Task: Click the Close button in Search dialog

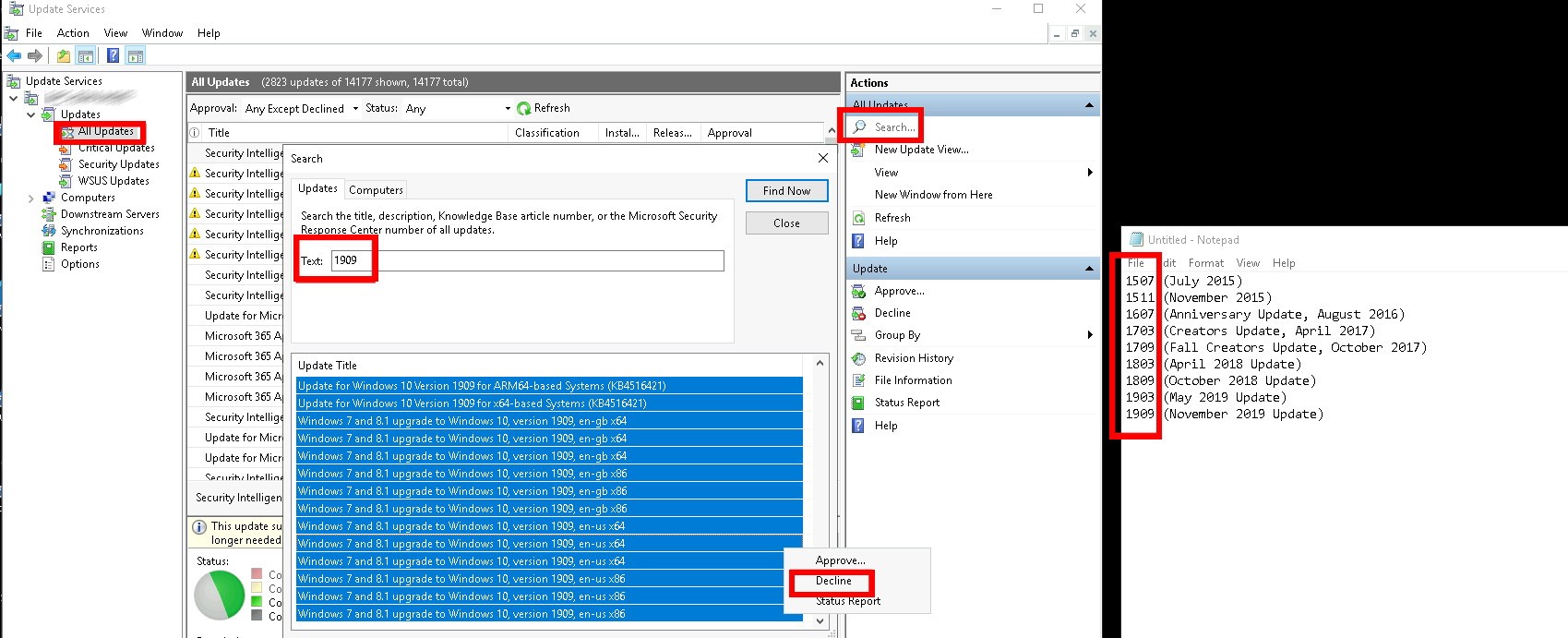Action: click(786, 223)
